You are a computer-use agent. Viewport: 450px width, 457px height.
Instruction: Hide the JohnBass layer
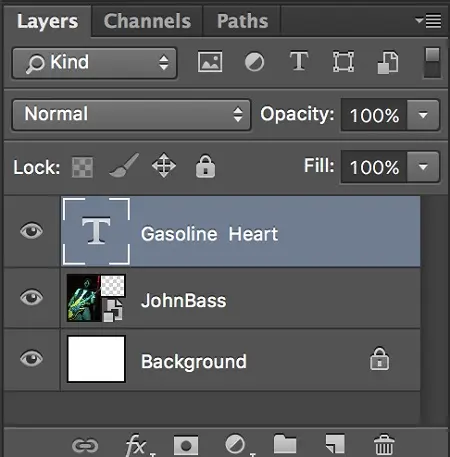click(31, 297)
